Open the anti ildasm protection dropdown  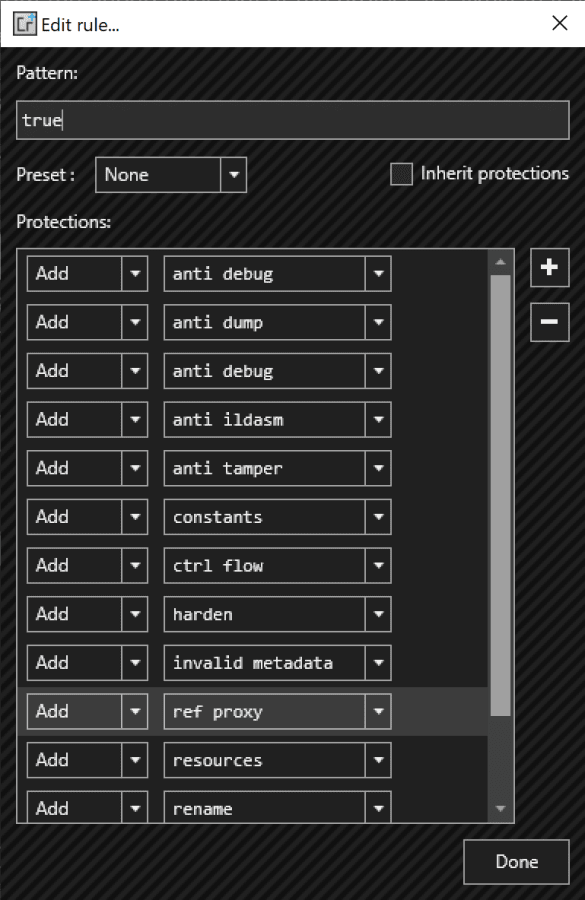pos(378,419)
